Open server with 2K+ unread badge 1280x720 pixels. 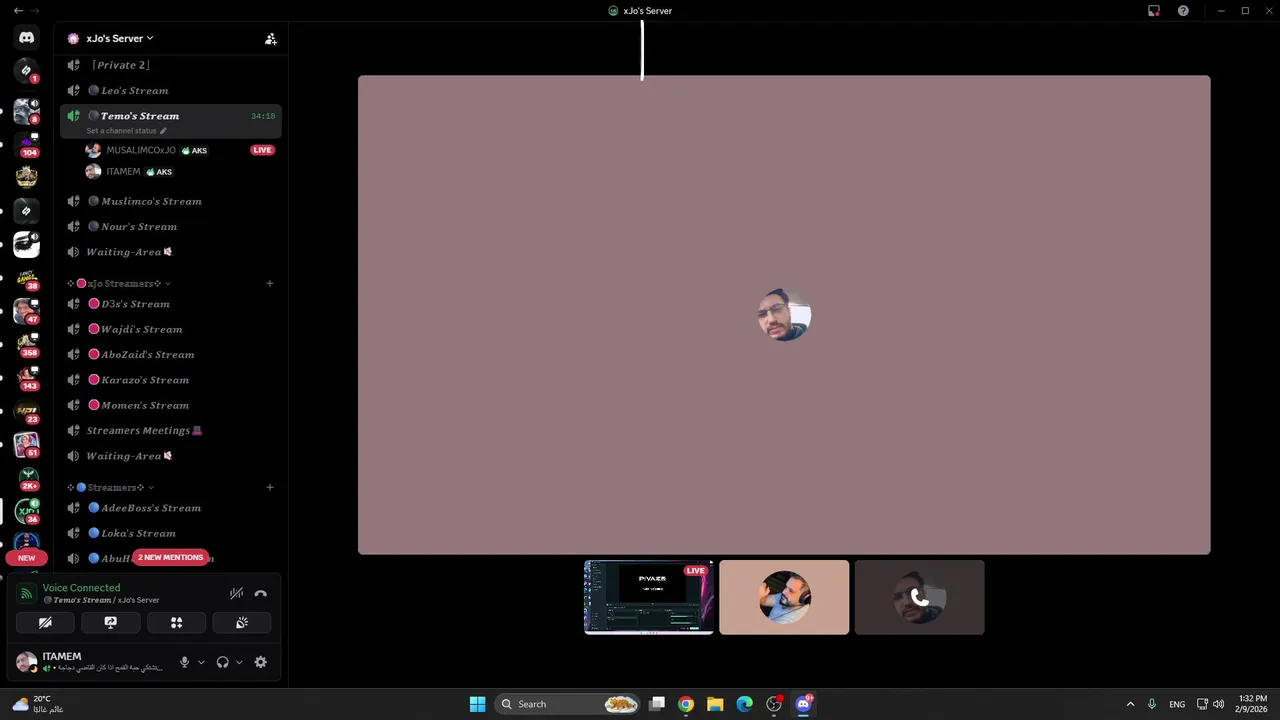pos(27,477)
